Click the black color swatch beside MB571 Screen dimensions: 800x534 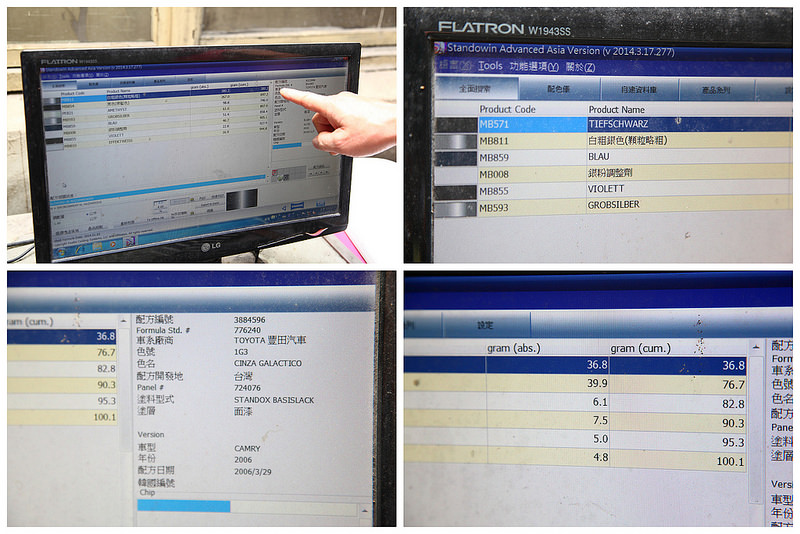pos(456,125)
